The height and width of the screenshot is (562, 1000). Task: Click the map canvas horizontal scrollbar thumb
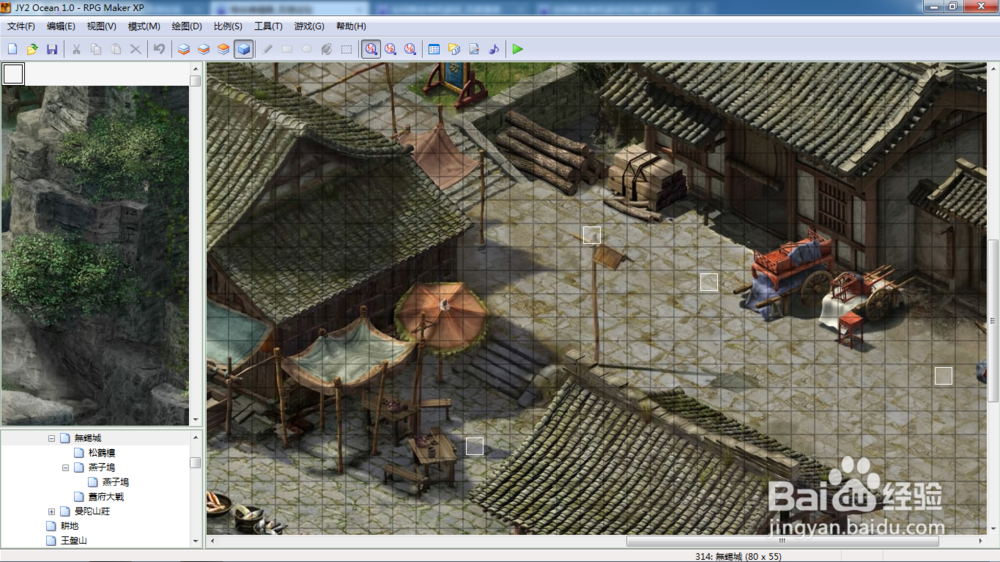782,541
